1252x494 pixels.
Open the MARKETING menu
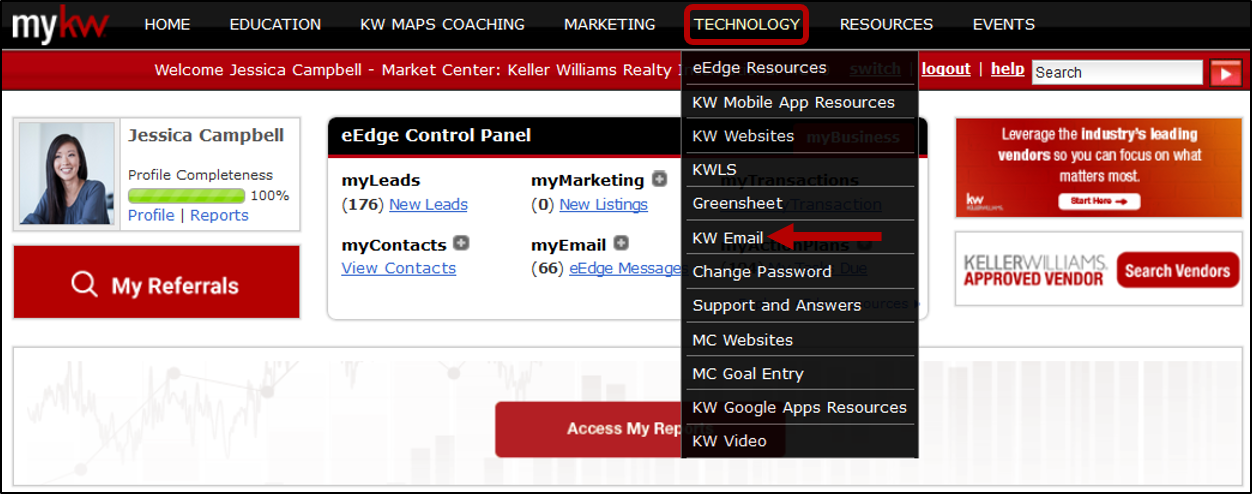[x=610, y=24]
